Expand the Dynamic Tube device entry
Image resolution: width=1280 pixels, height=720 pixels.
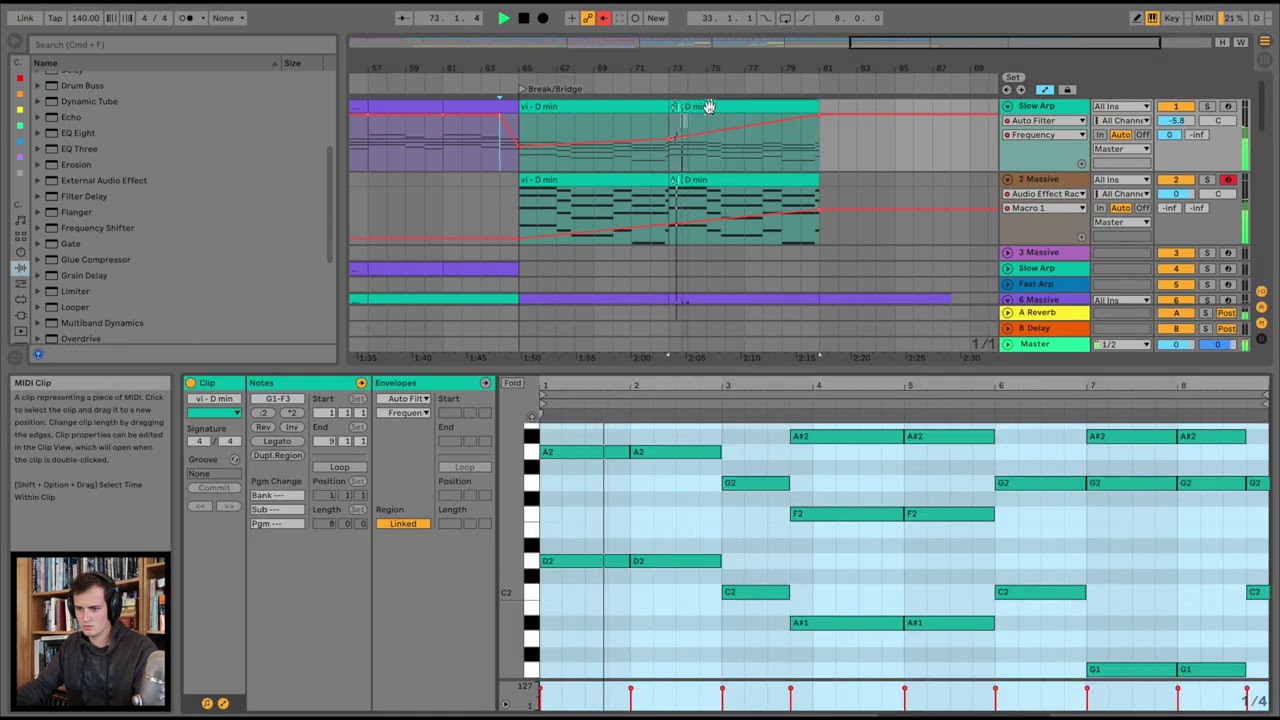[38, 101]
